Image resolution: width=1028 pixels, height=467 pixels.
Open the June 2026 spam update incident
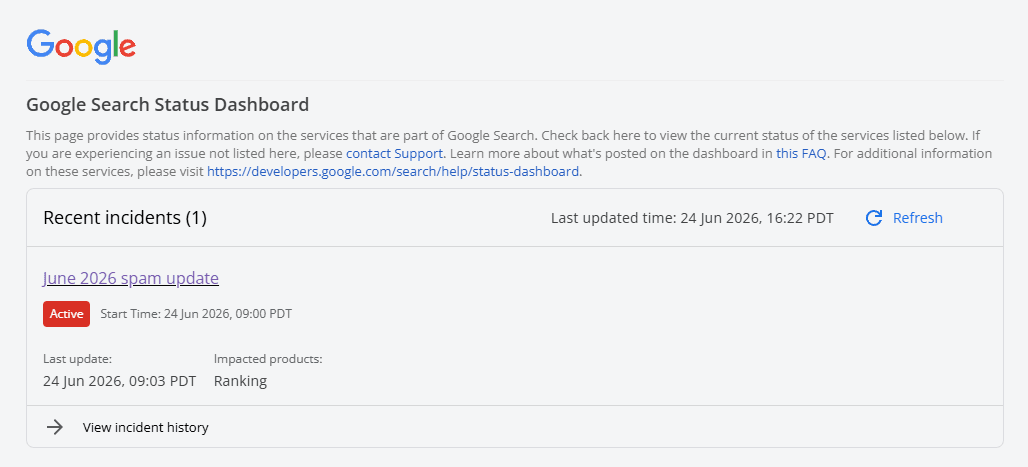(x=131, y=278)
